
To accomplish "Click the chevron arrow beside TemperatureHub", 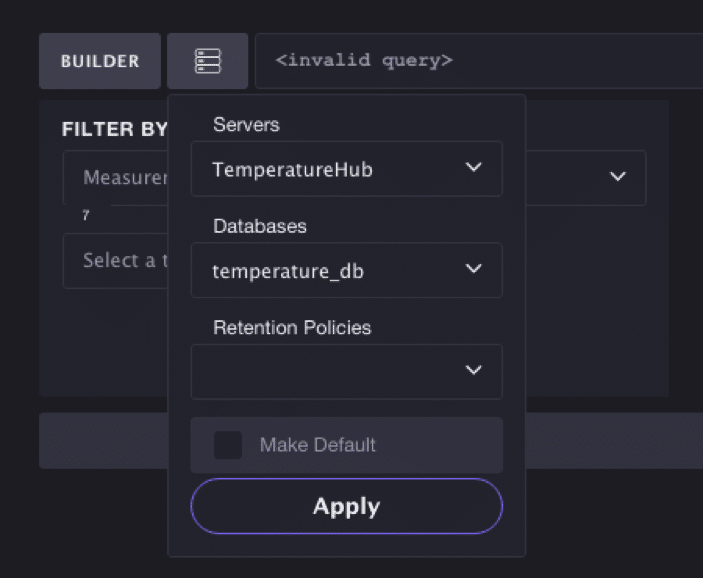I will coord(474,168).
